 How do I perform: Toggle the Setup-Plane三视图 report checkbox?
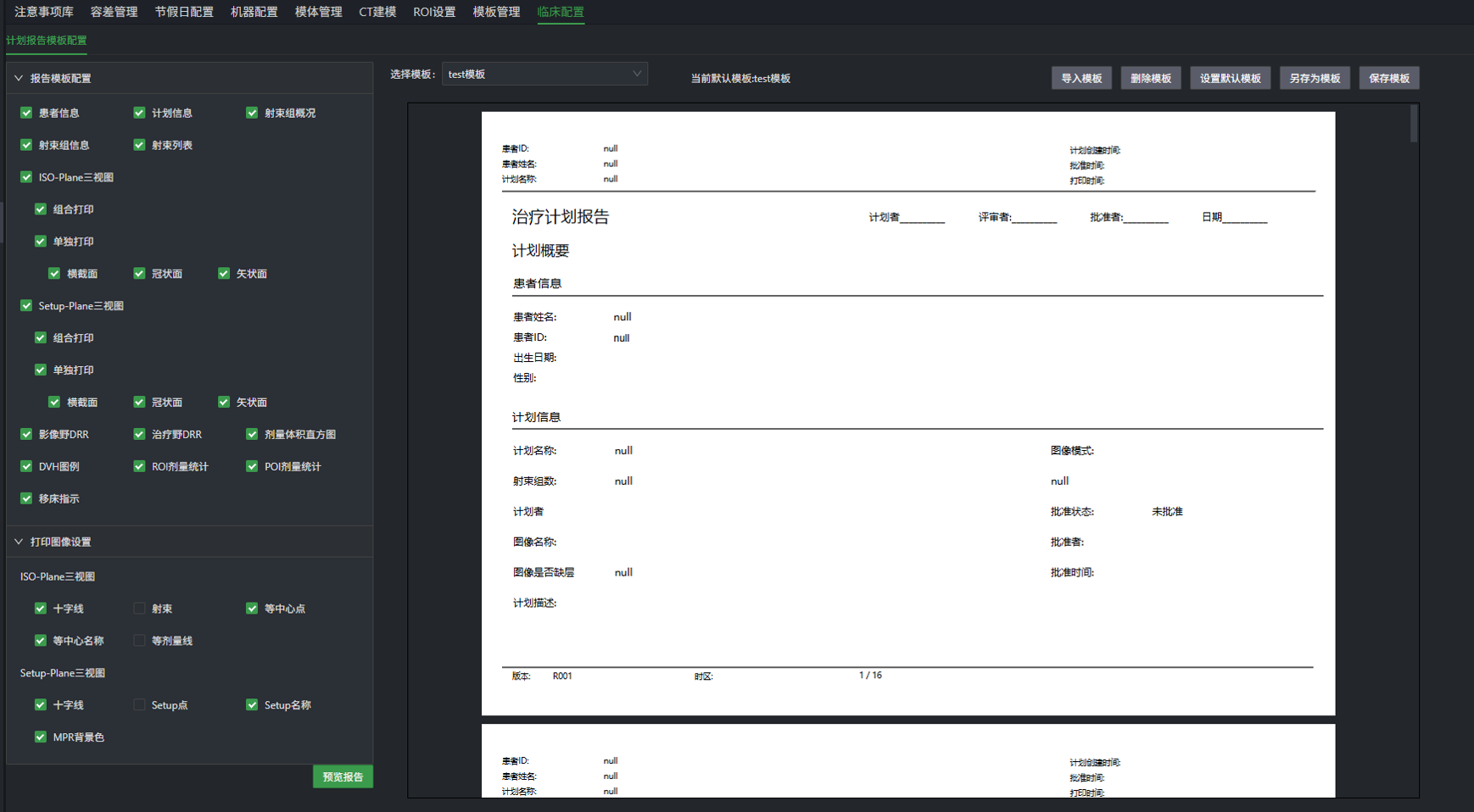coord(26,306)
